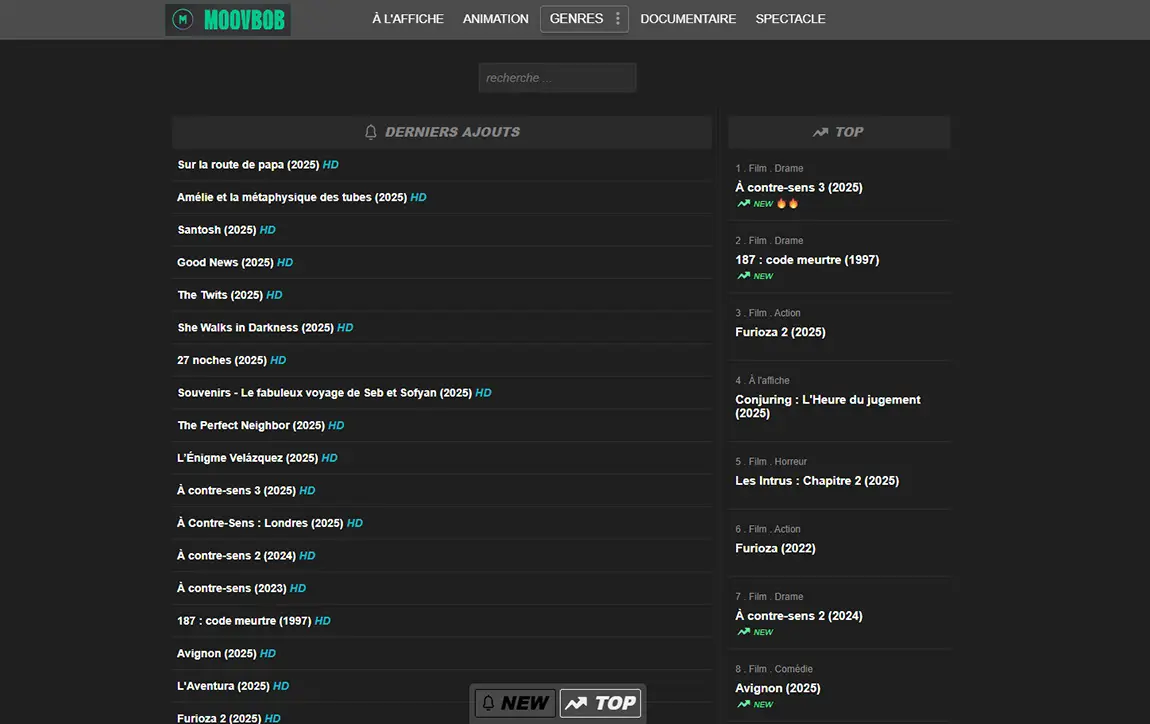1150x724 pixels.
Task: Click the HD badge next to Santosh (2025)
Action: pyautogui.click(x=265, y=229)
